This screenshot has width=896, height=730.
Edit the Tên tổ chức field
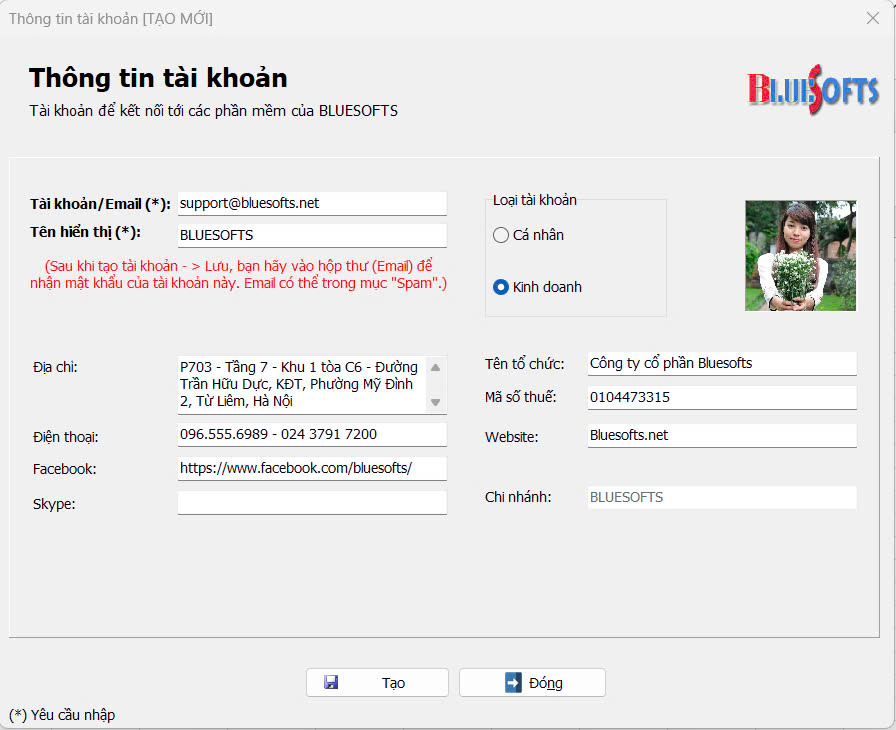(x=722, y=363)
